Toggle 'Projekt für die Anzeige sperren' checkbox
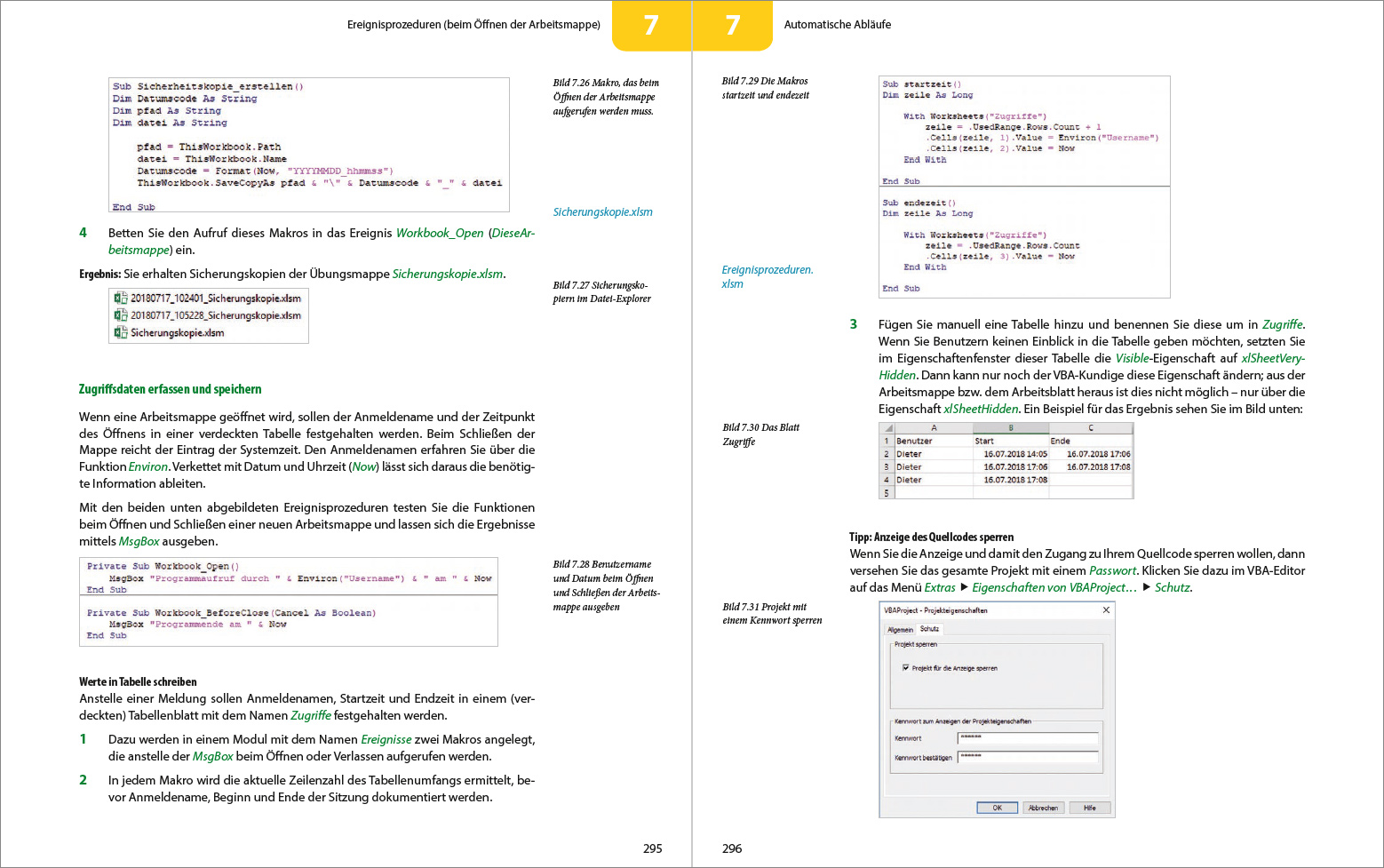The height and width of the screenshot is (868, 1384). [x=905, y=668]
